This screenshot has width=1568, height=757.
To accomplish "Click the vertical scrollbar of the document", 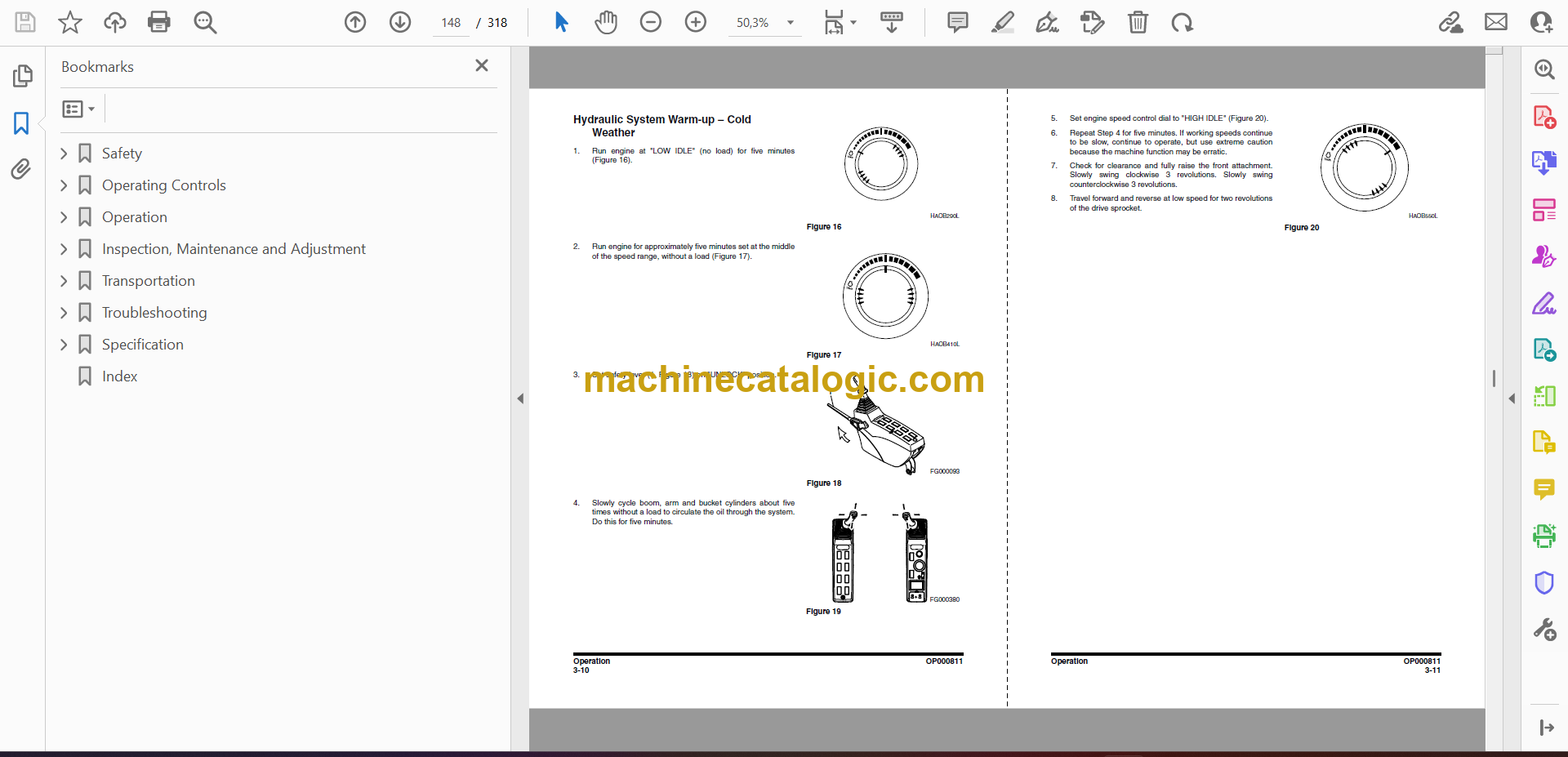I will pyautogui.click(x=1494, y=378).
